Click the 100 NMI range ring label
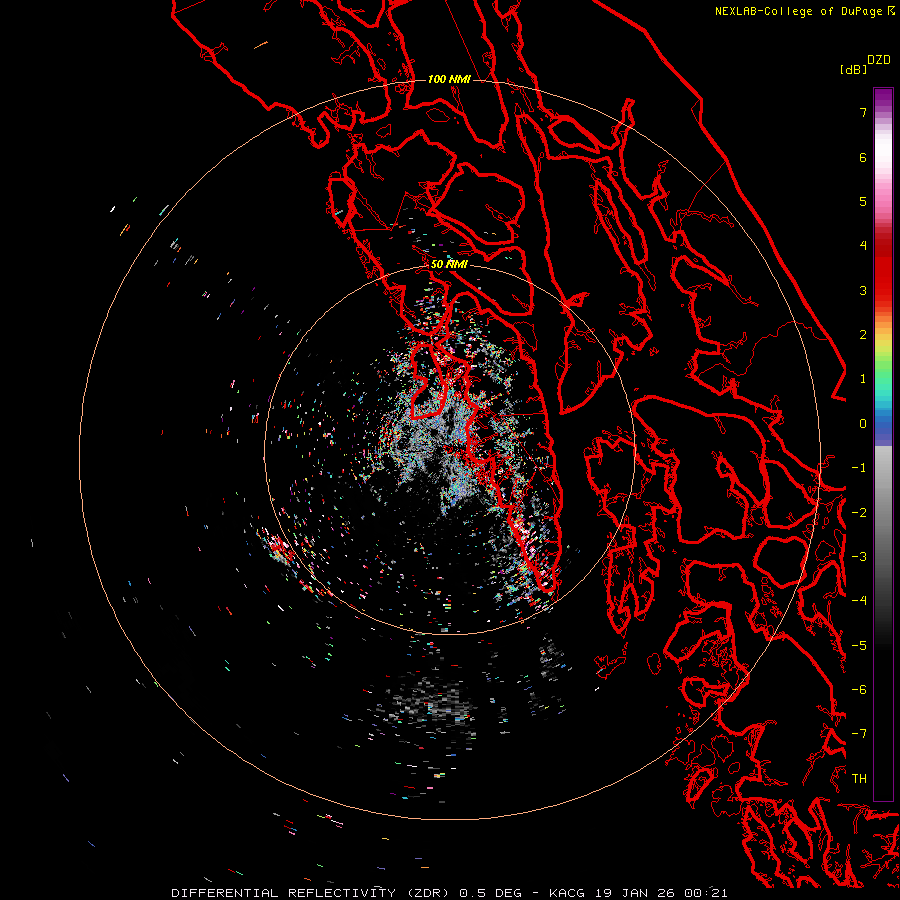Image resolution: width=900 pixels, height=900 pixels. 449,79
